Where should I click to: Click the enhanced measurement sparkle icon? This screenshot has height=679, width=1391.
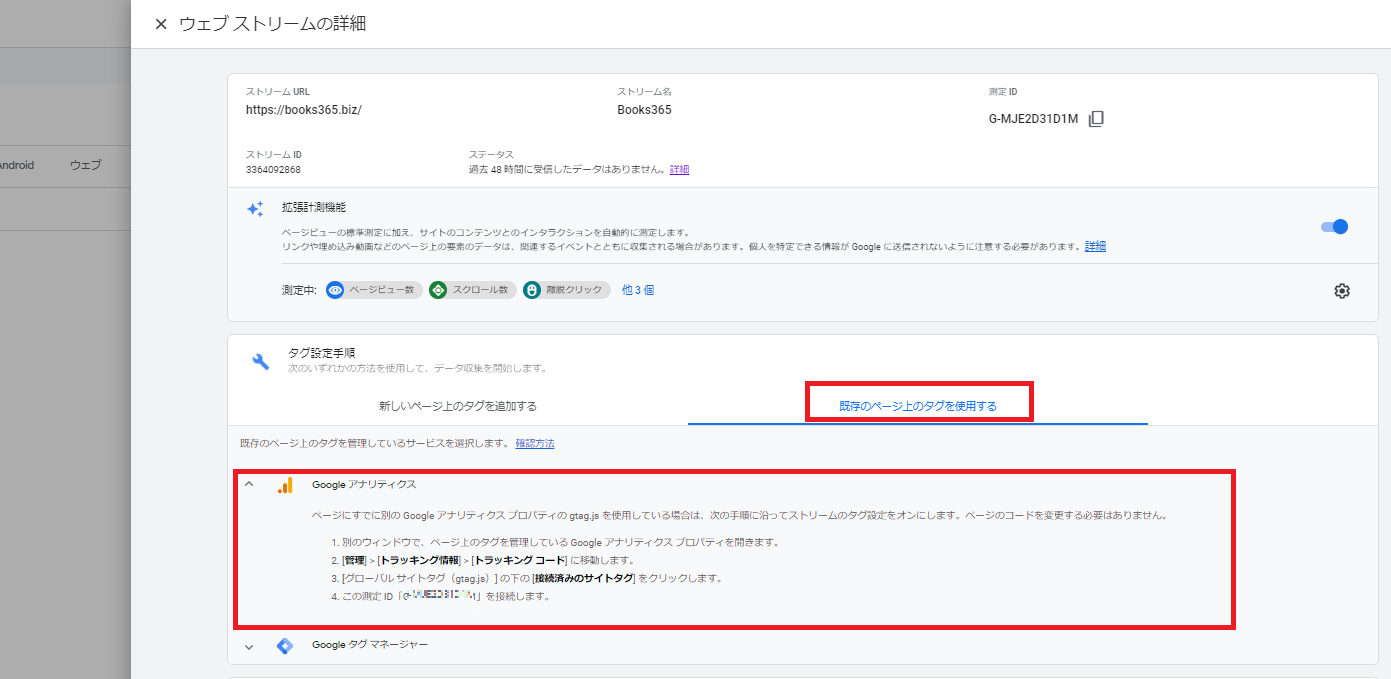coord(256,209)
